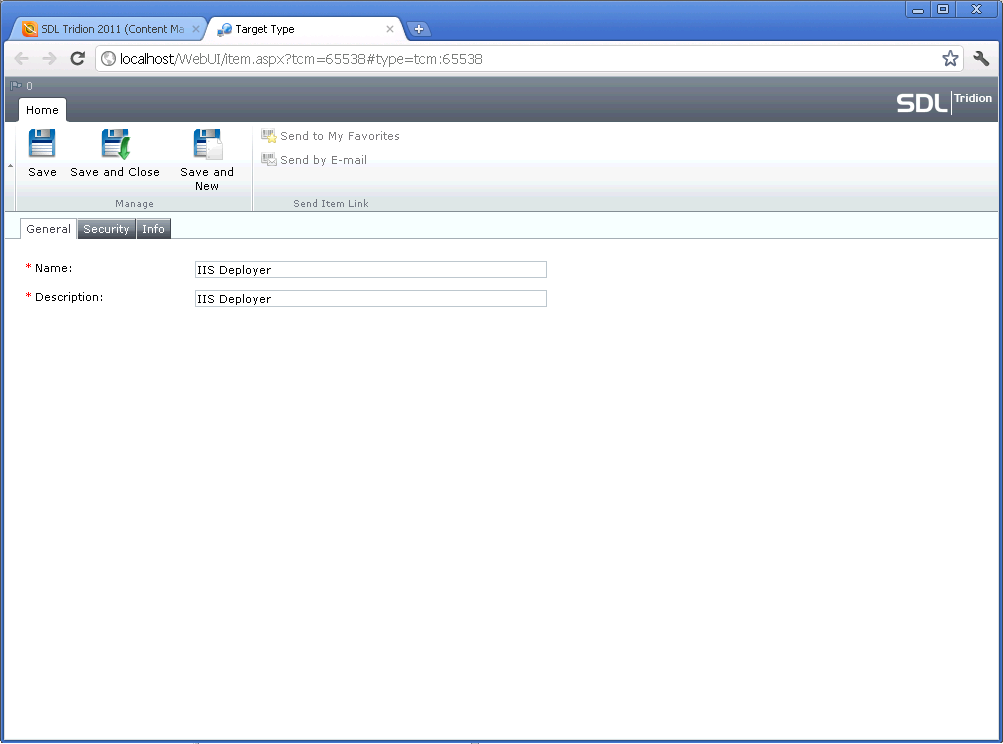This screenshot has width=1003, height=744.
Task: Click the Save and New icon
Action: [x=207, y=145]
